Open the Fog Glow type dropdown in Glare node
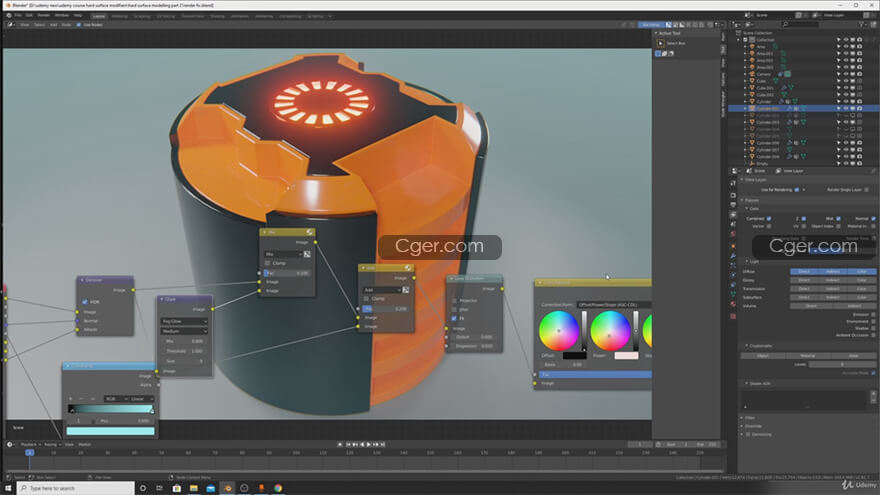This screenshot has height=495, width=880. 184,321
